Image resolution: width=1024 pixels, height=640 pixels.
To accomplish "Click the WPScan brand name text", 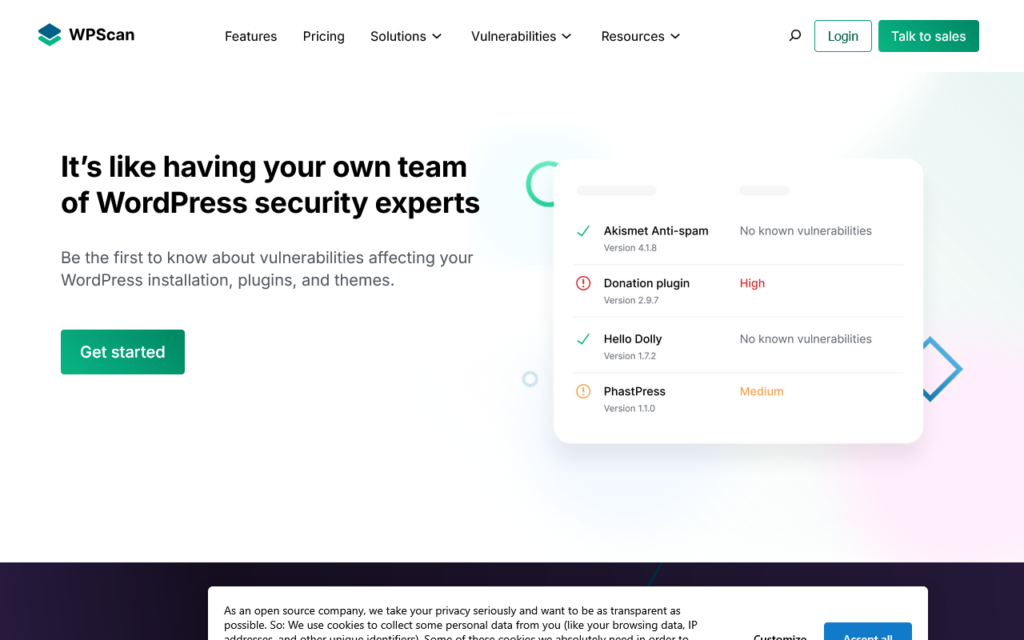I will coord(102,35).
